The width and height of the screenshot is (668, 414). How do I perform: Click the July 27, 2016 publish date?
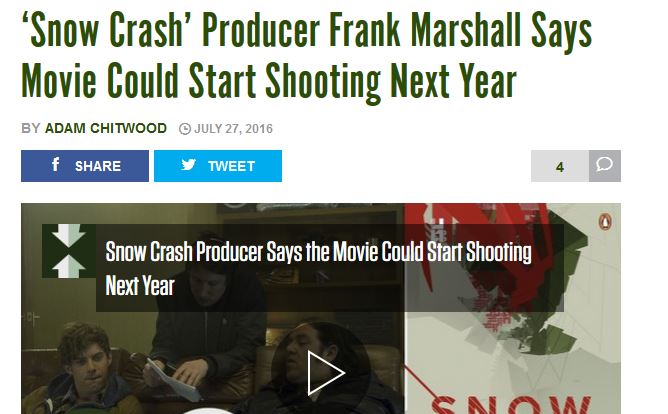[x=233, y=129]
